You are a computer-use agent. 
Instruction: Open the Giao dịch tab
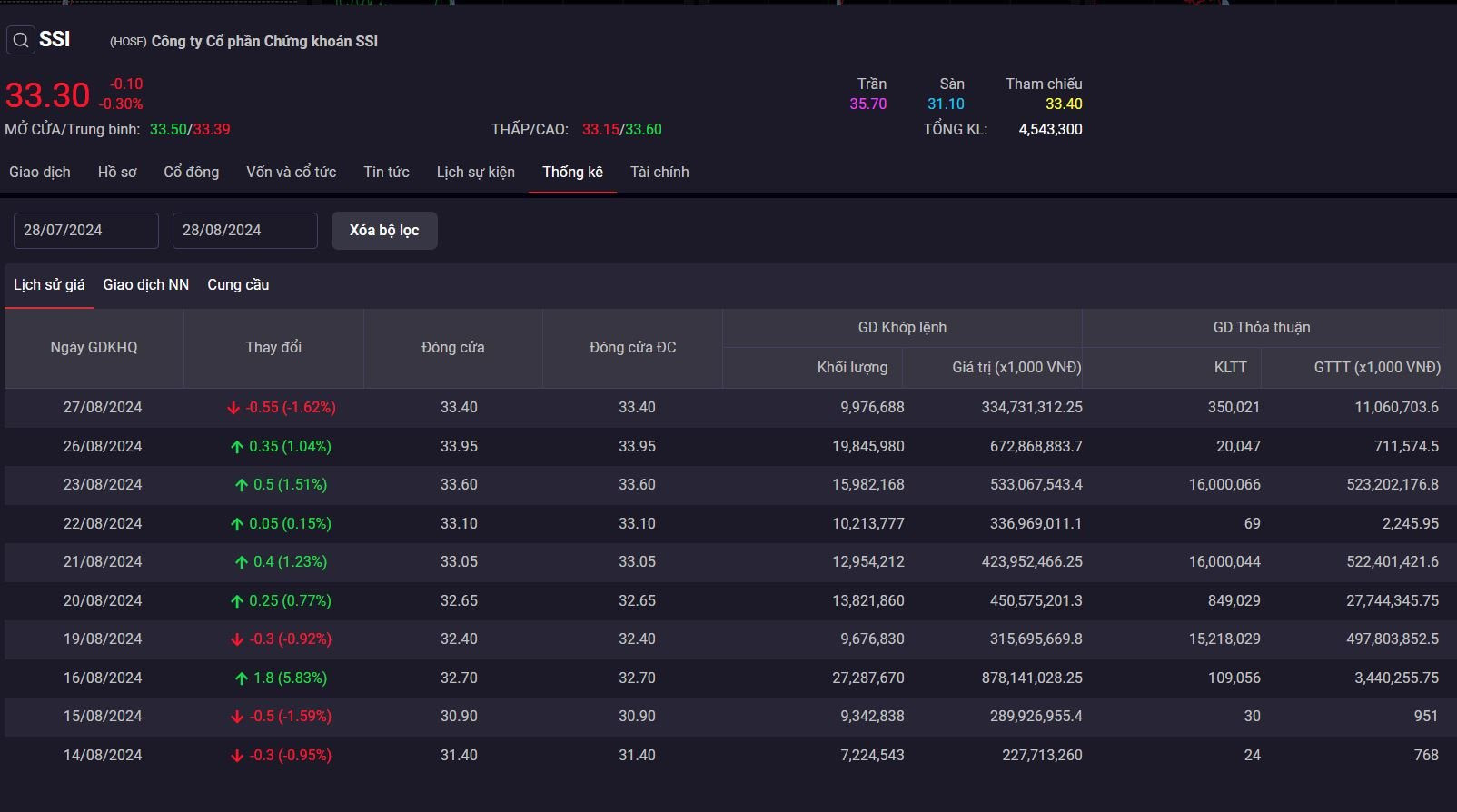coord(40,172)
